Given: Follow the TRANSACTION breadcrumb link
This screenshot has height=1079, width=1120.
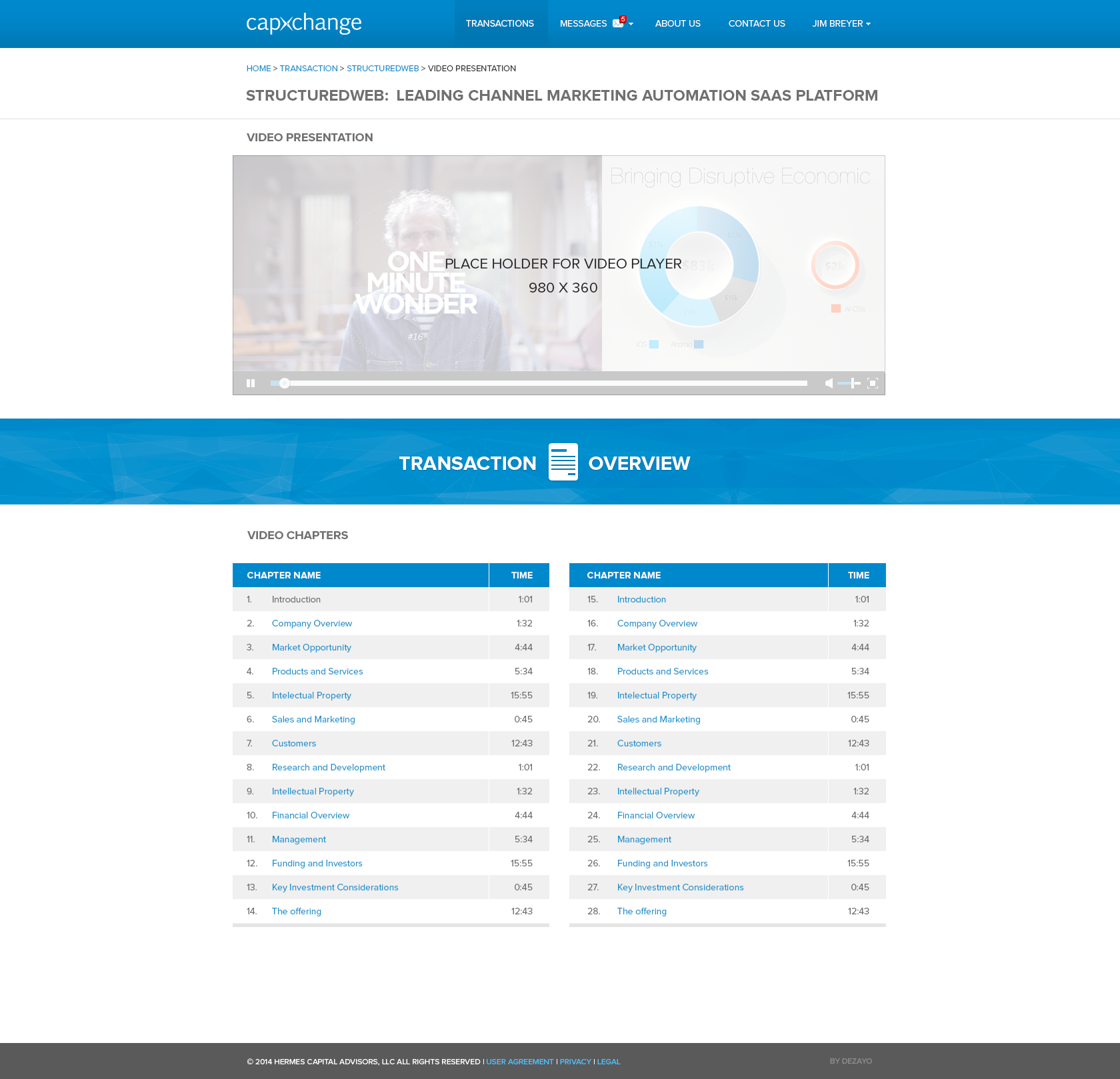Looking at the screenshot, I should [x=309, y=69].
